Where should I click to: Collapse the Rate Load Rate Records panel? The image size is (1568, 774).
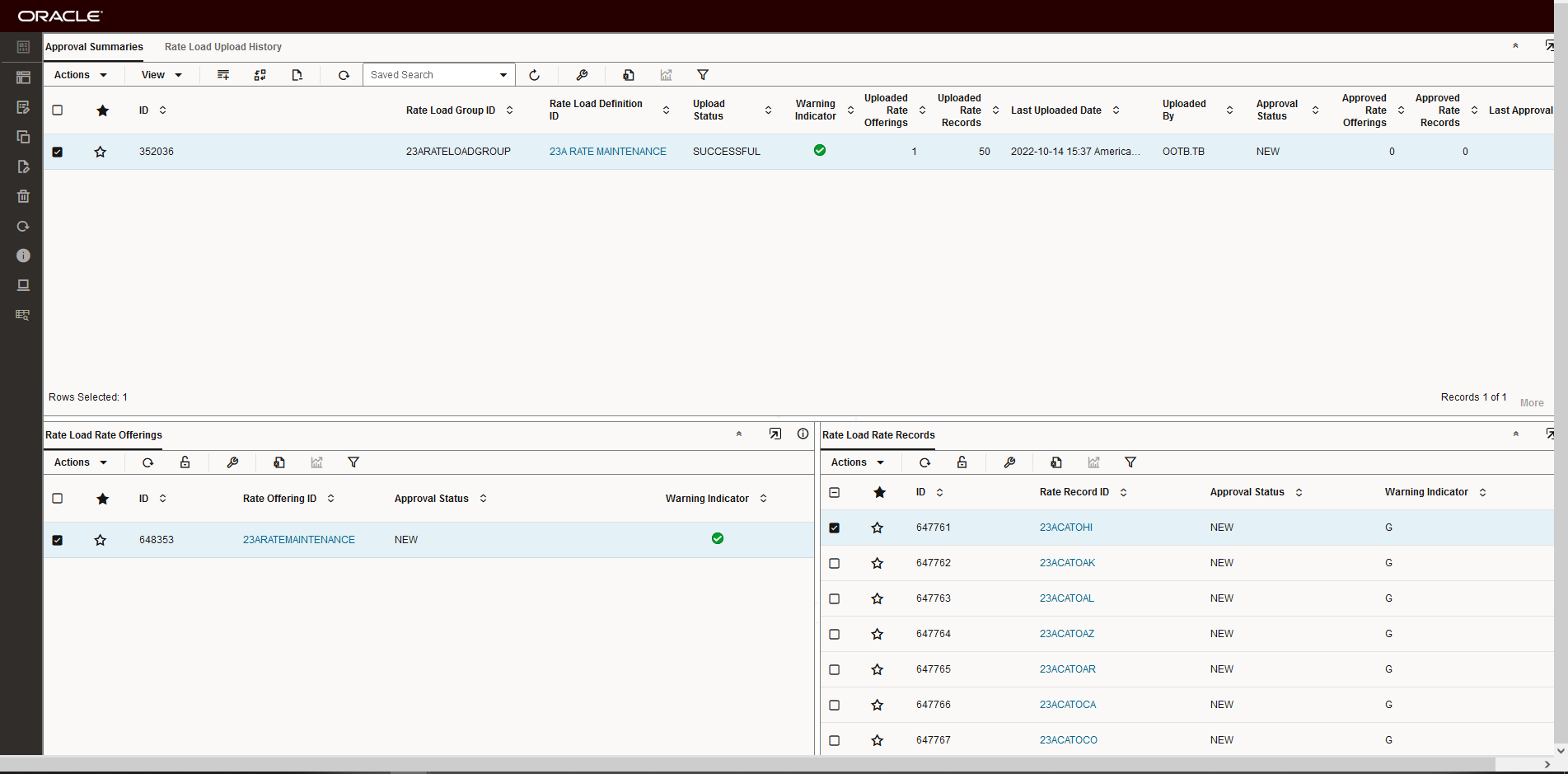(1515, 434)
